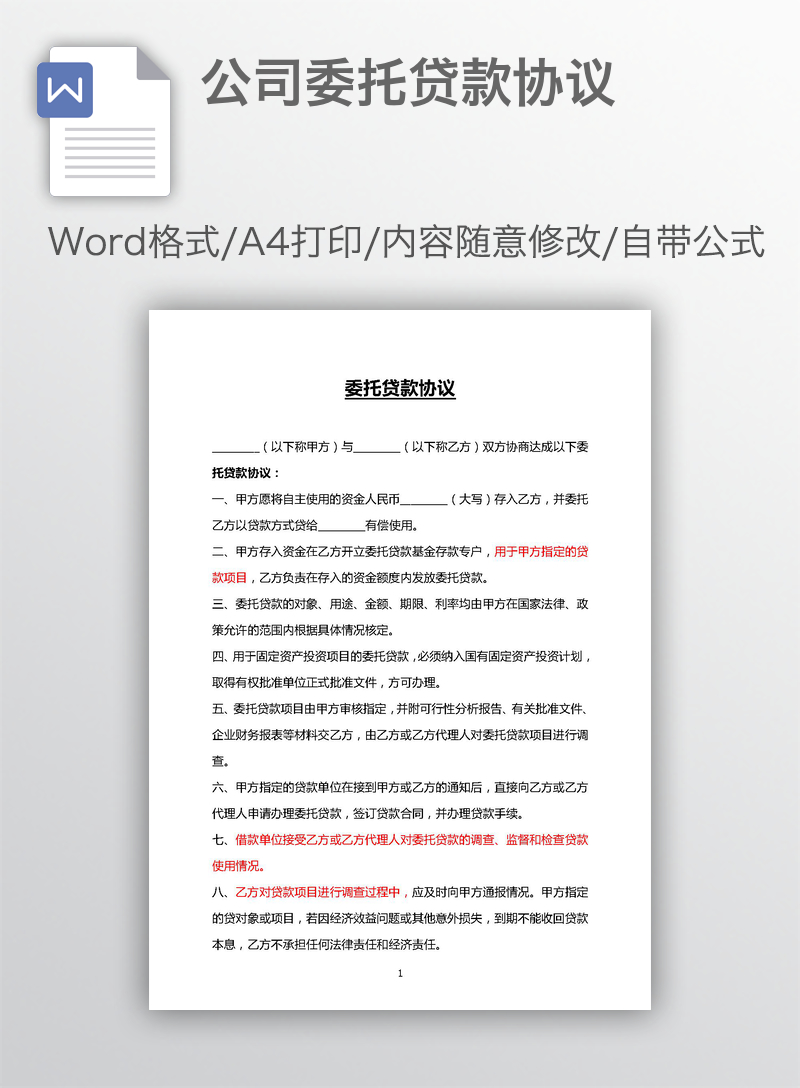
Task: Click the subtitle Word格式/A4打印/内容随意修改/自带公式
Action: [x=406, y=241]
